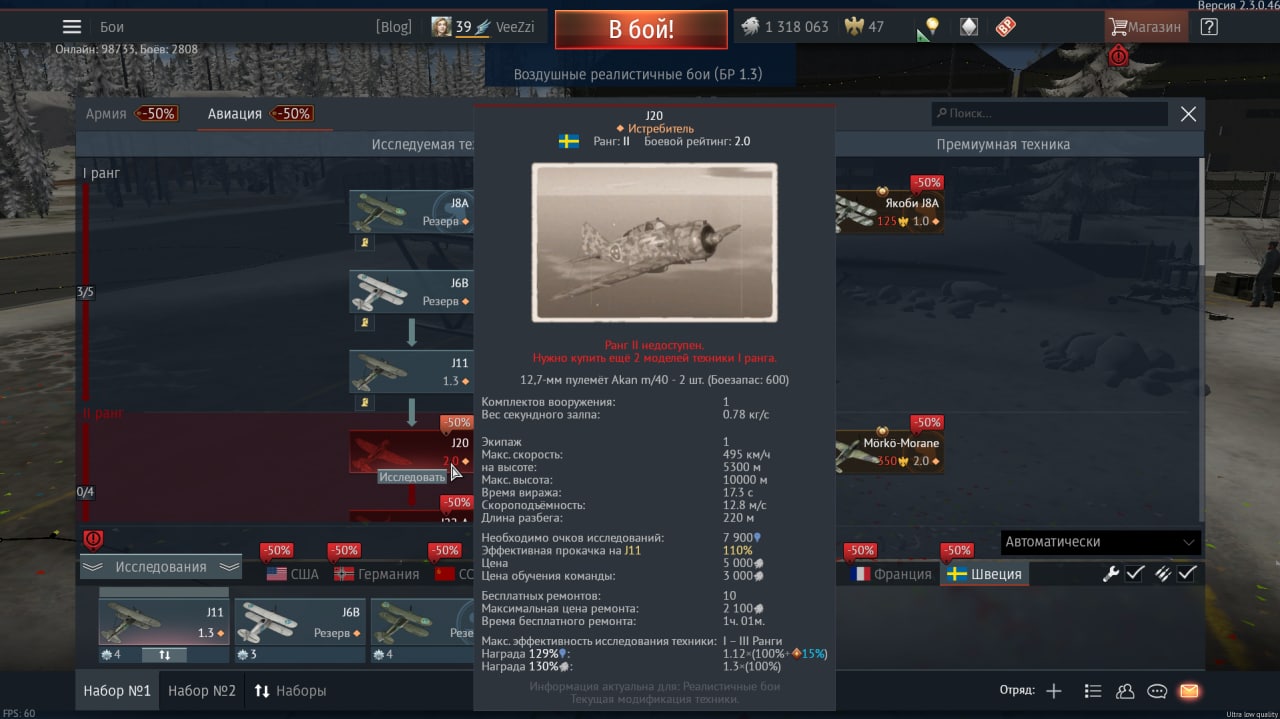The height and width of the screenshot is (719, 1280).
Task: Click the lightbulb hints icon
Action: (x=932, y=27)
